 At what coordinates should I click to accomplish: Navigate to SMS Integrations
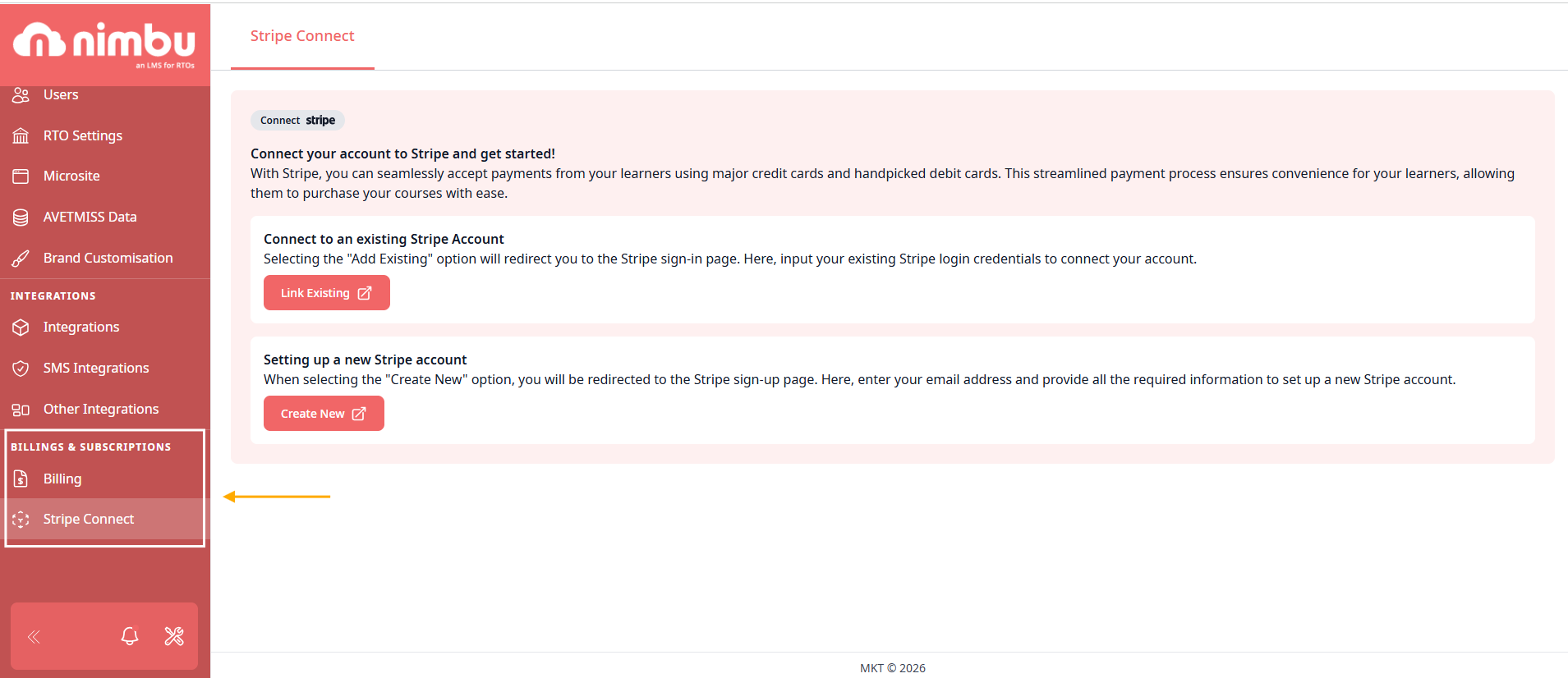(x=105, y=368)
